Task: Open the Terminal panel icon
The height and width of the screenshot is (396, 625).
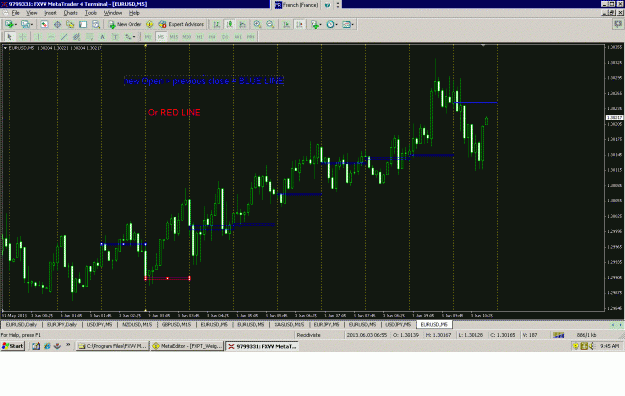Action: (83, 24)
